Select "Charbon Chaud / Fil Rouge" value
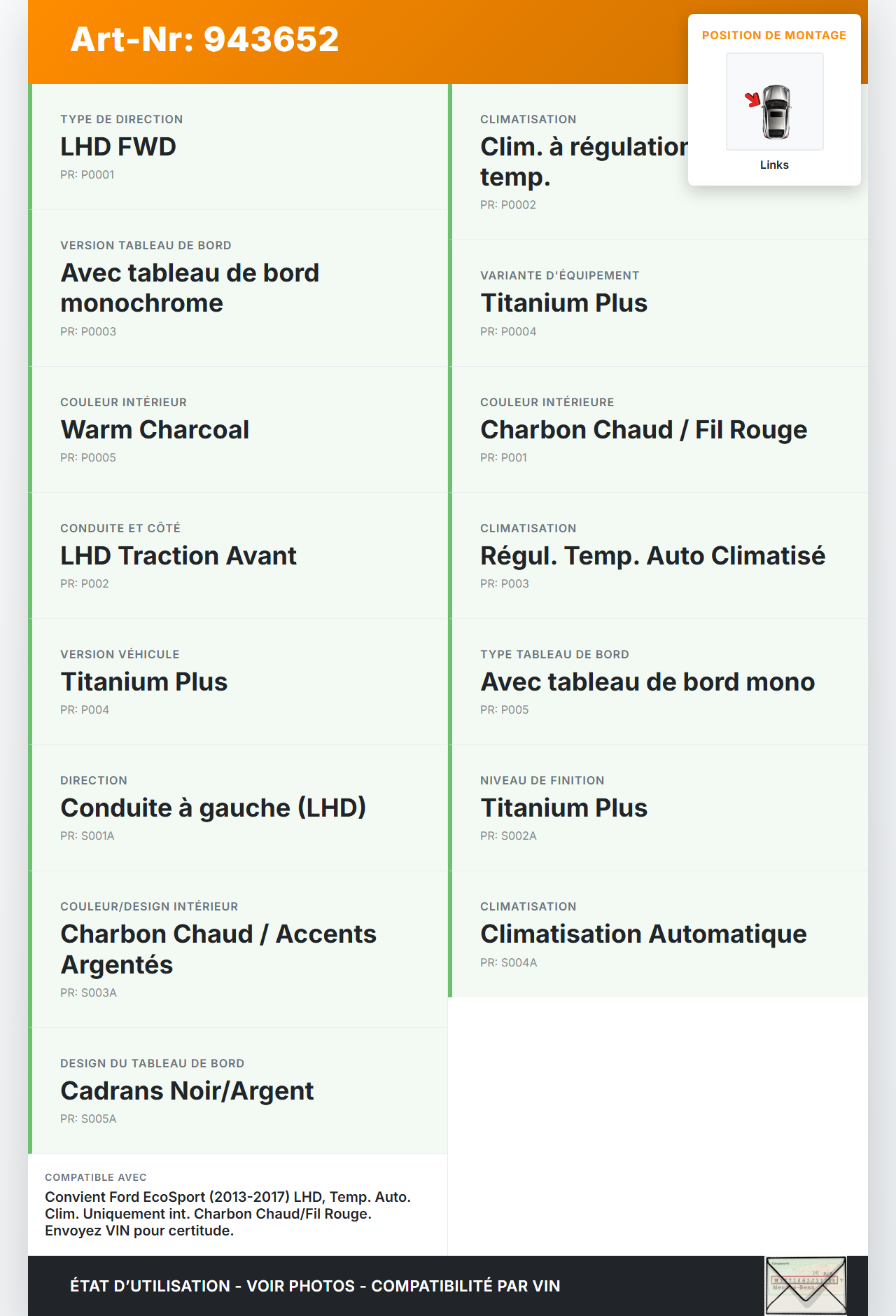The height and width of the screenshot is (1316, 896). coord(643,430)
